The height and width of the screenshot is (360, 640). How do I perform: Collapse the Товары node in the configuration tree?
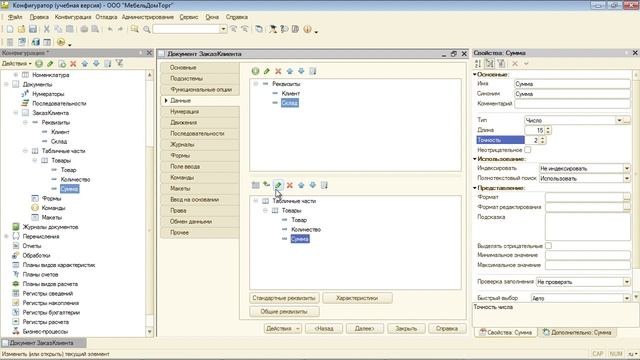tap(35, 160)
